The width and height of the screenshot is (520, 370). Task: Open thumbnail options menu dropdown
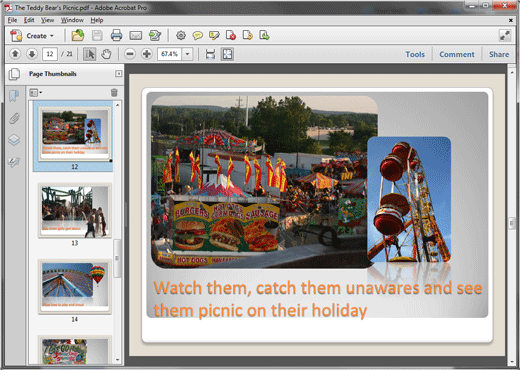[35, 92]
